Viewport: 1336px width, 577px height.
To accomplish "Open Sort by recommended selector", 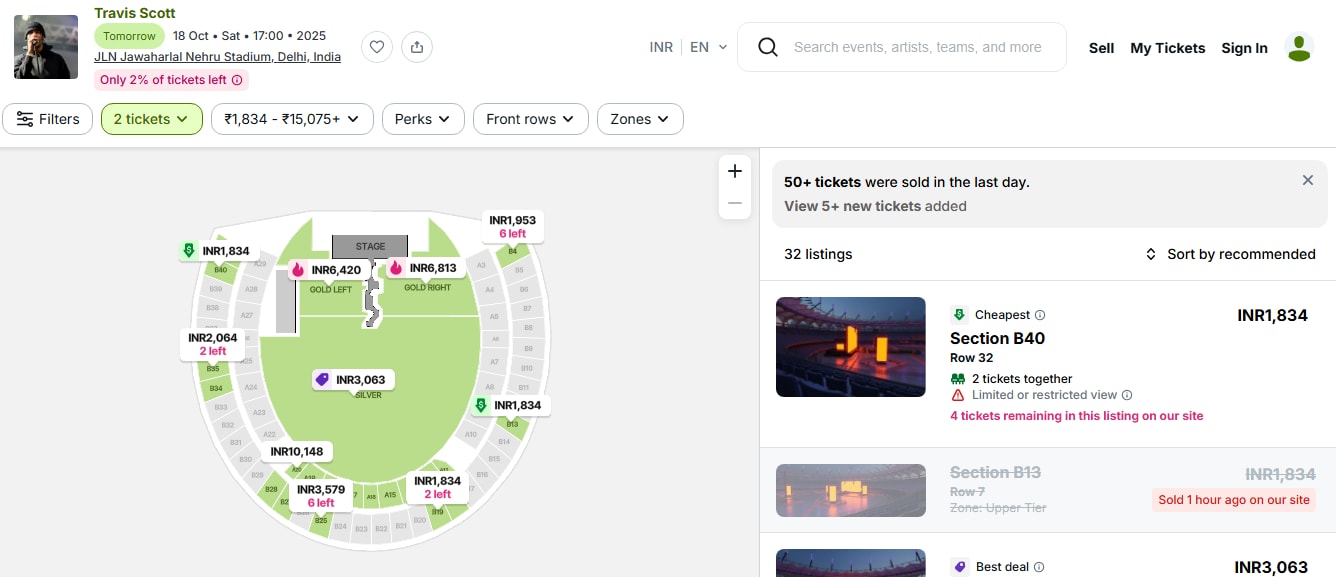I will click(1230, 254).
